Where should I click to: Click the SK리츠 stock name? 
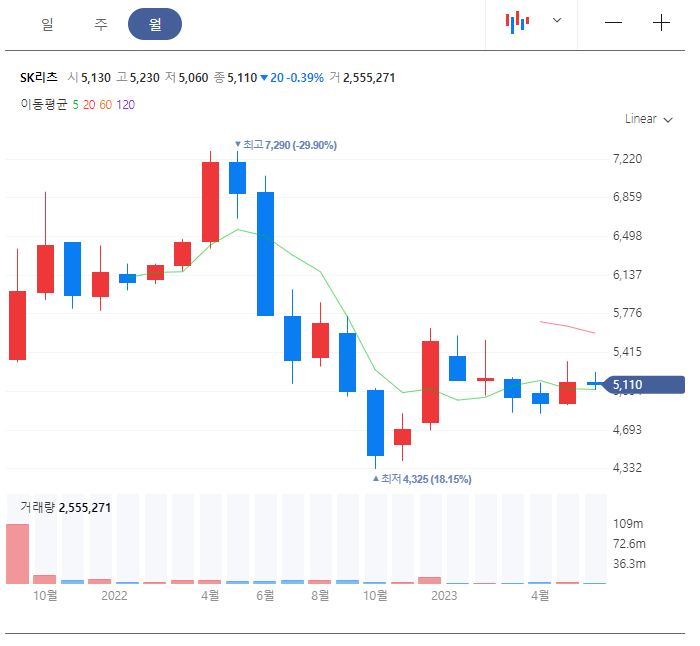pos(39,78)
